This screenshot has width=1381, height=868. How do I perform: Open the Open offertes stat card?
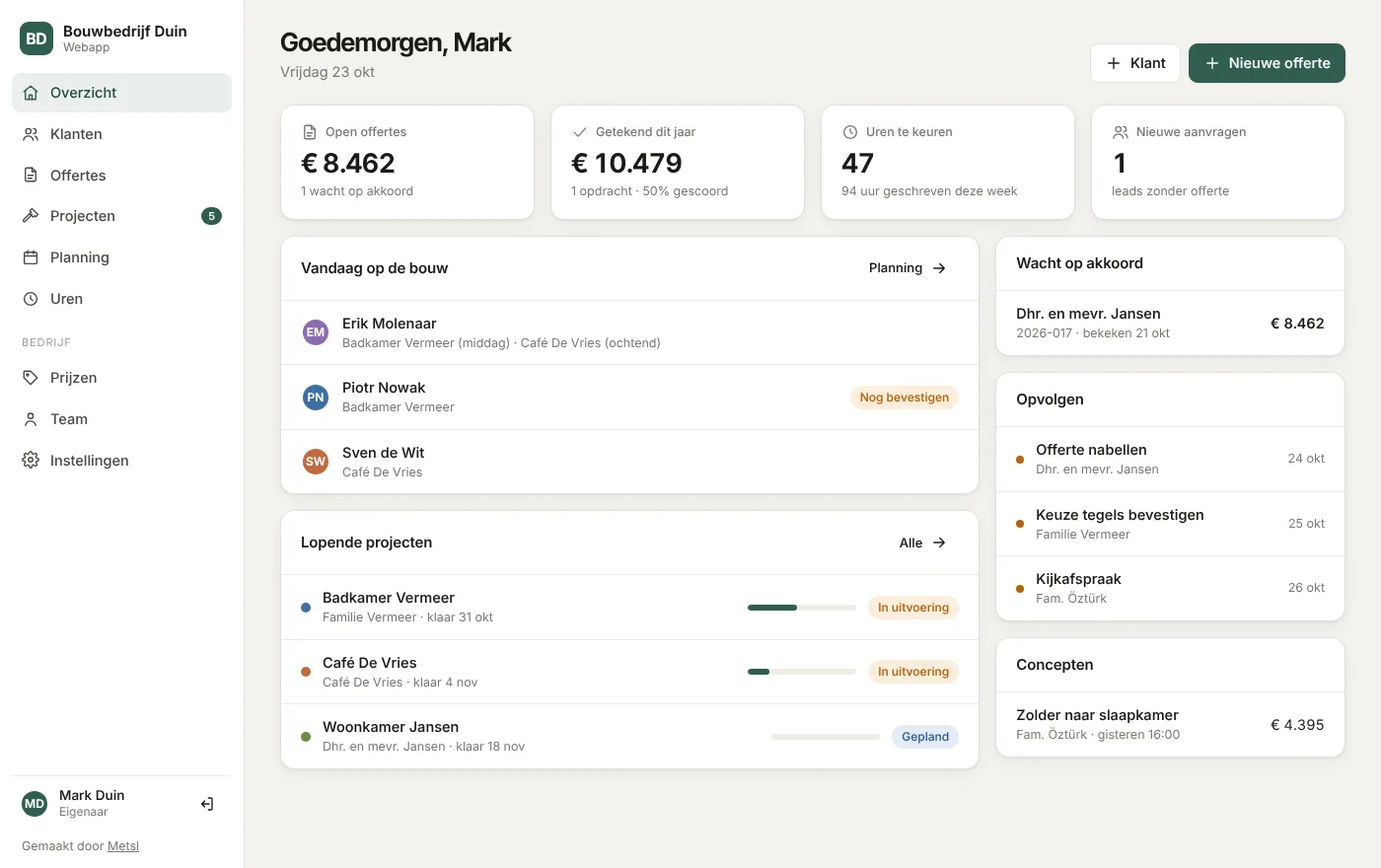pos(407,163)
